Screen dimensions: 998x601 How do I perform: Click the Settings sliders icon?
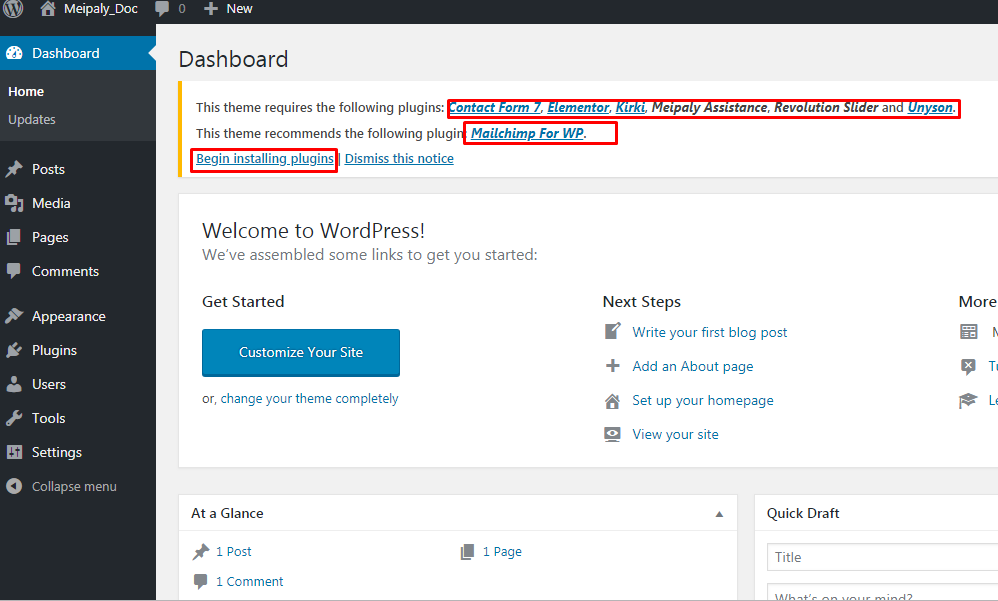(14, 452)
